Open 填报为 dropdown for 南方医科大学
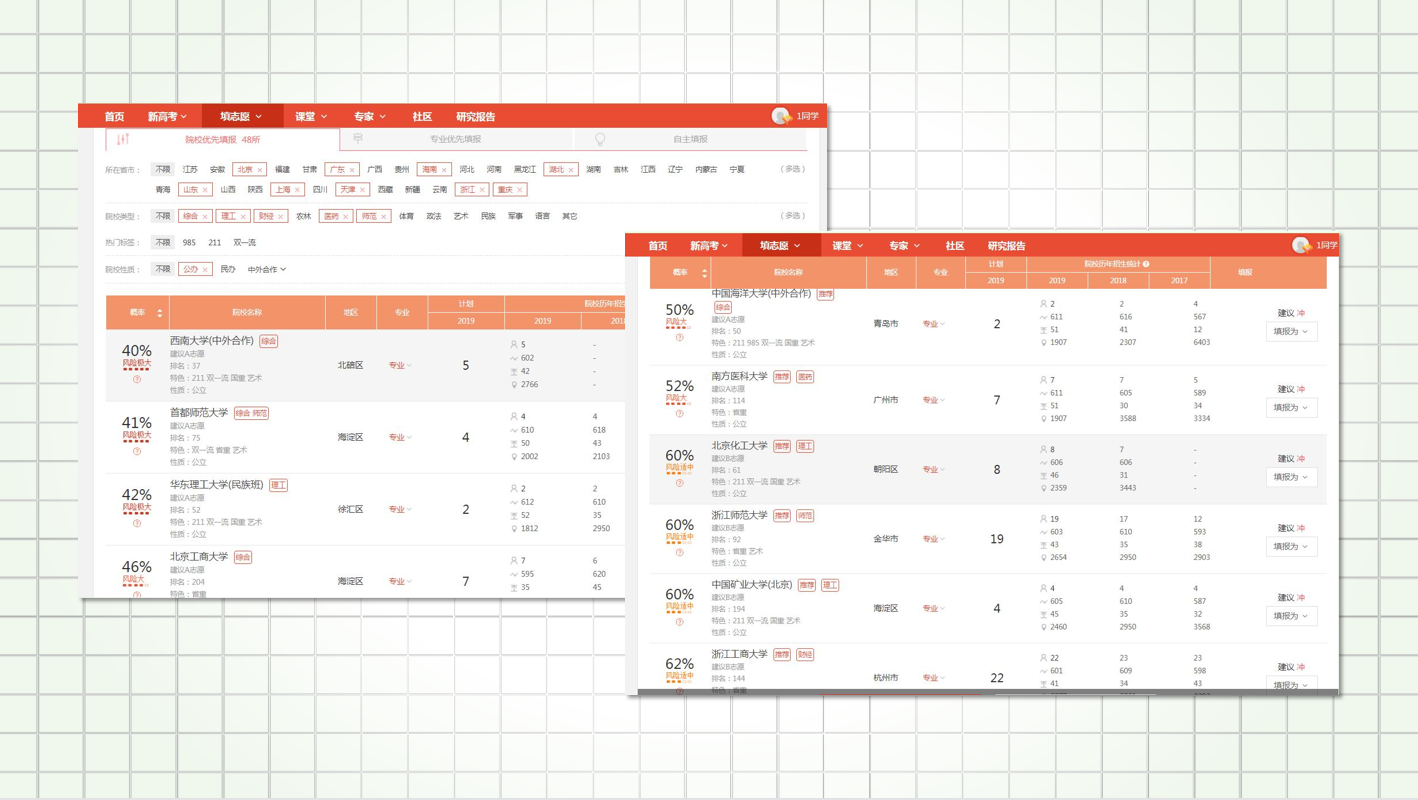 (1290, 408)
